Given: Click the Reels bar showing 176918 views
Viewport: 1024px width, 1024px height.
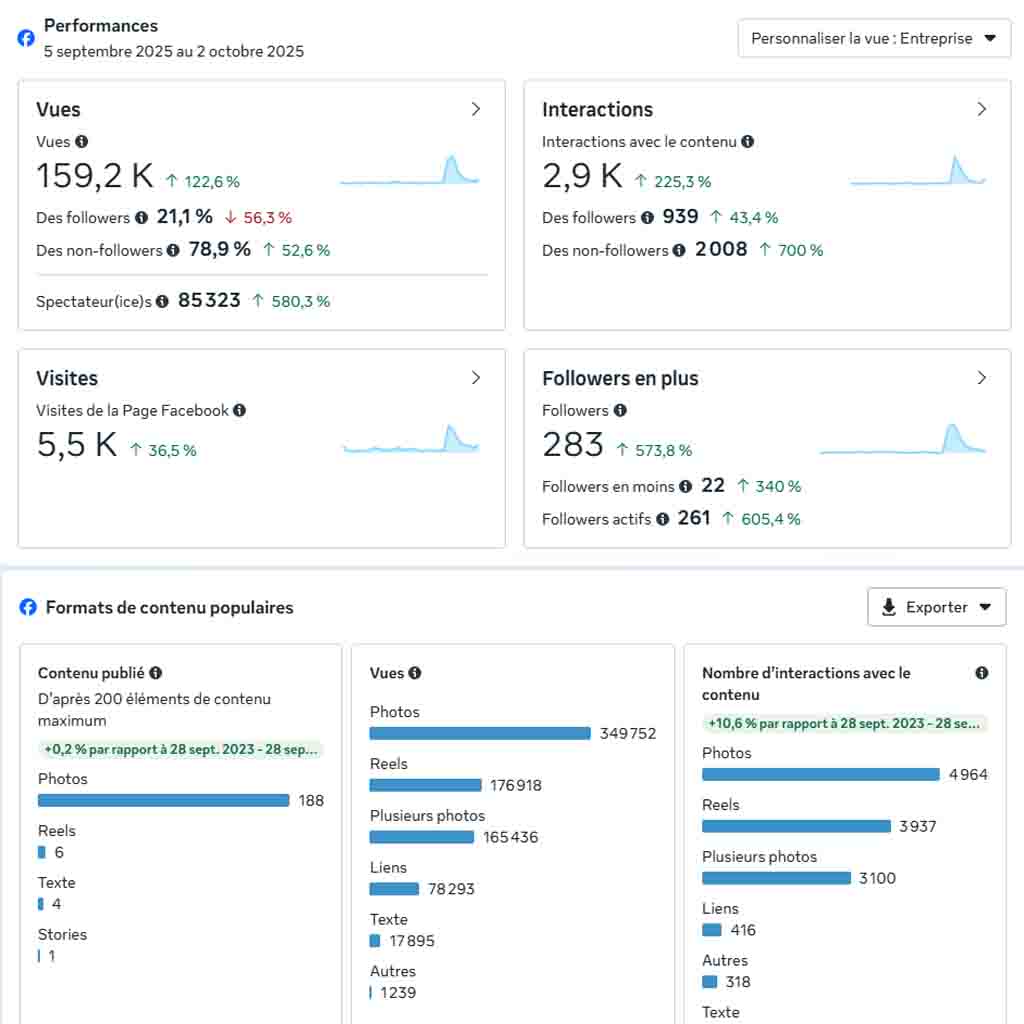Looking at the screenshot, I should tap(425, 785).
